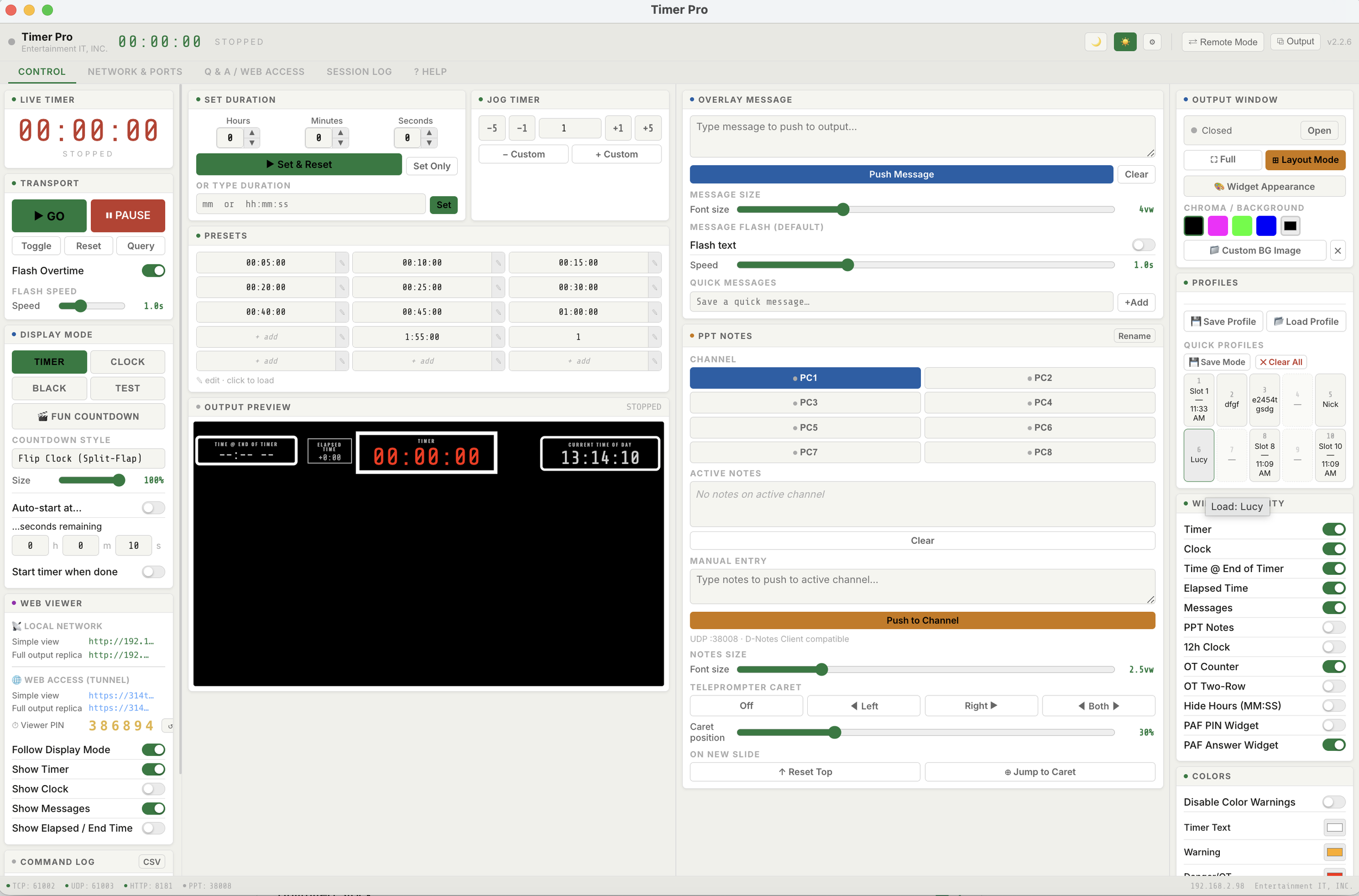
Task: Decrease Seconds with down stepper arrow
Action: 429,143
